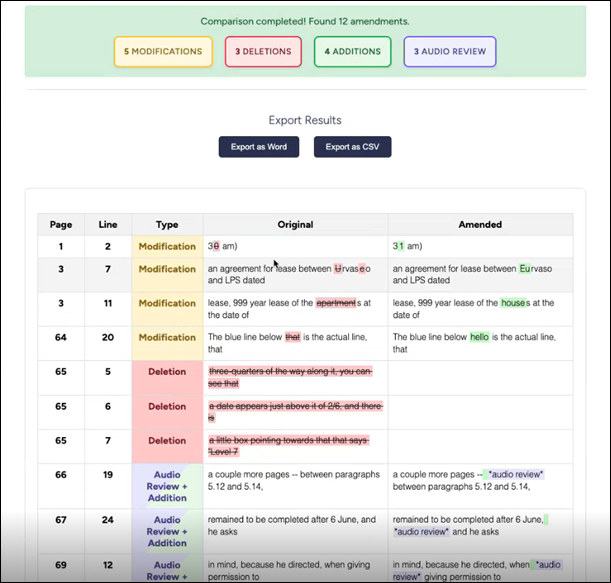
Task: Click original text 'remained to be completed after 6 June, and'
Action: [x=292, y=525]
